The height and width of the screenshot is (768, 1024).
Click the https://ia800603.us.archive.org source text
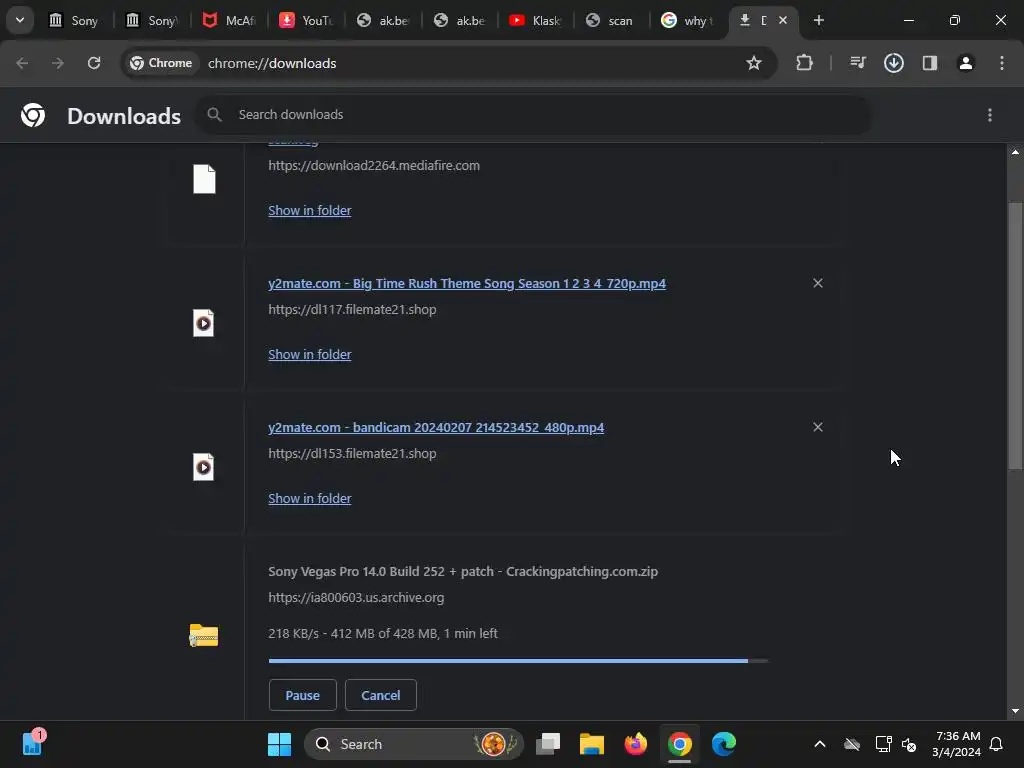pos(356,598)
